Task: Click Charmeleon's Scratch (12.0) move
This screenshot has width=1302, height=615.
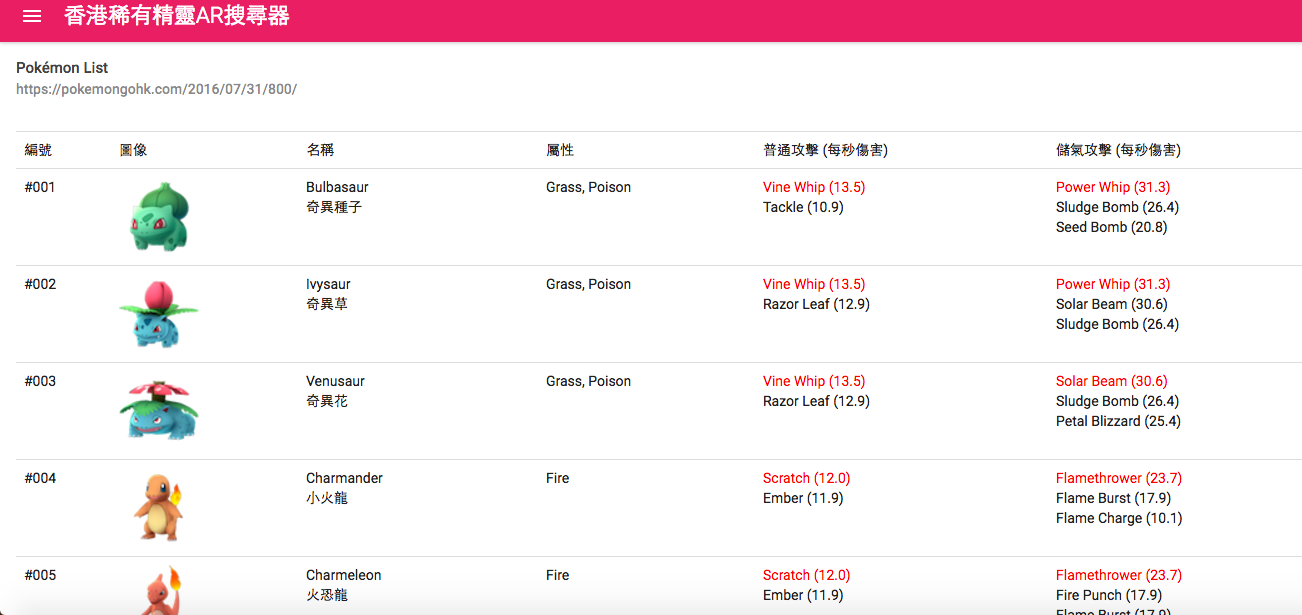Action: coord(806,575)
